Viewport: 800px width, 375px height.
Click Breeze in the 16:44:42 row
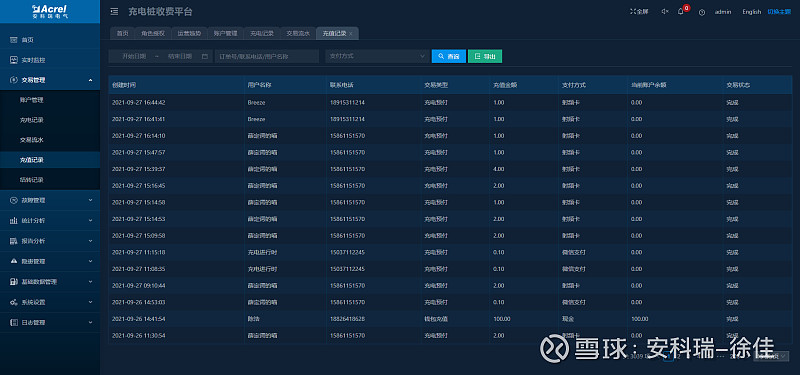tap(256, 103)
